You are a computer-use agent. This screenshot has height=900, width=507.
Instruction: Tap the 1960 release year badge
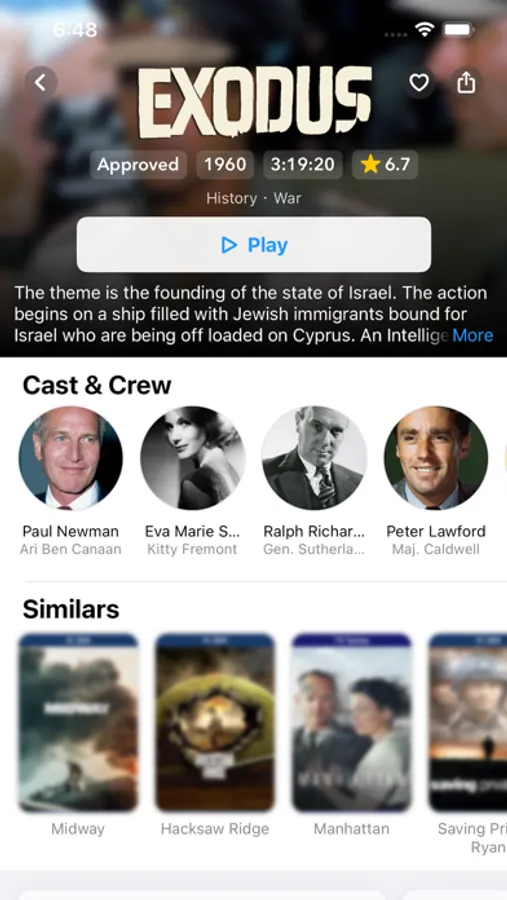coord(225,165)
